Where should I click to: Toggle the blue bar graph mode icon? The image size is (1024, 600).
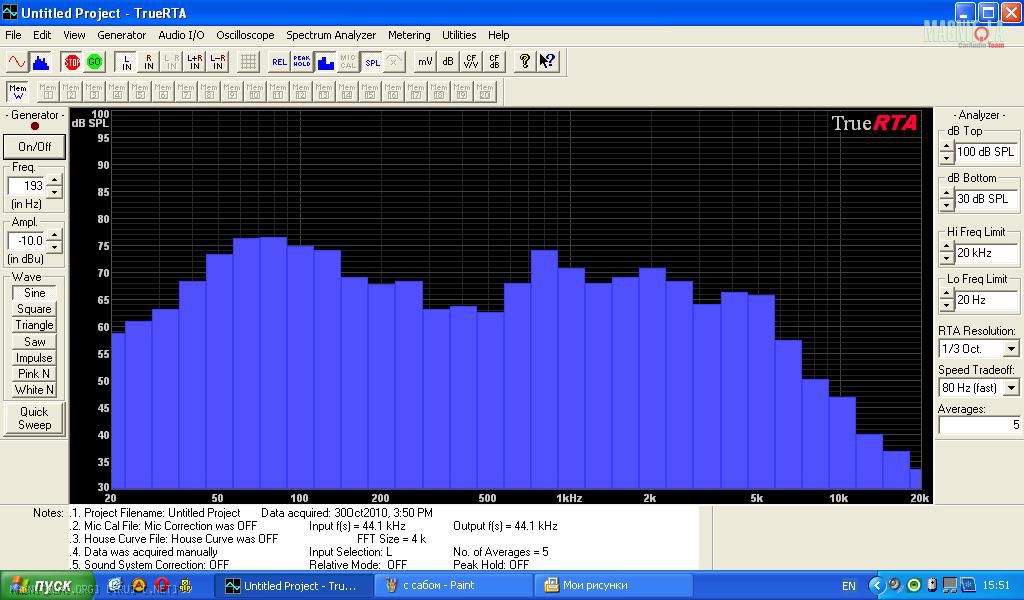tap(325, 62)
